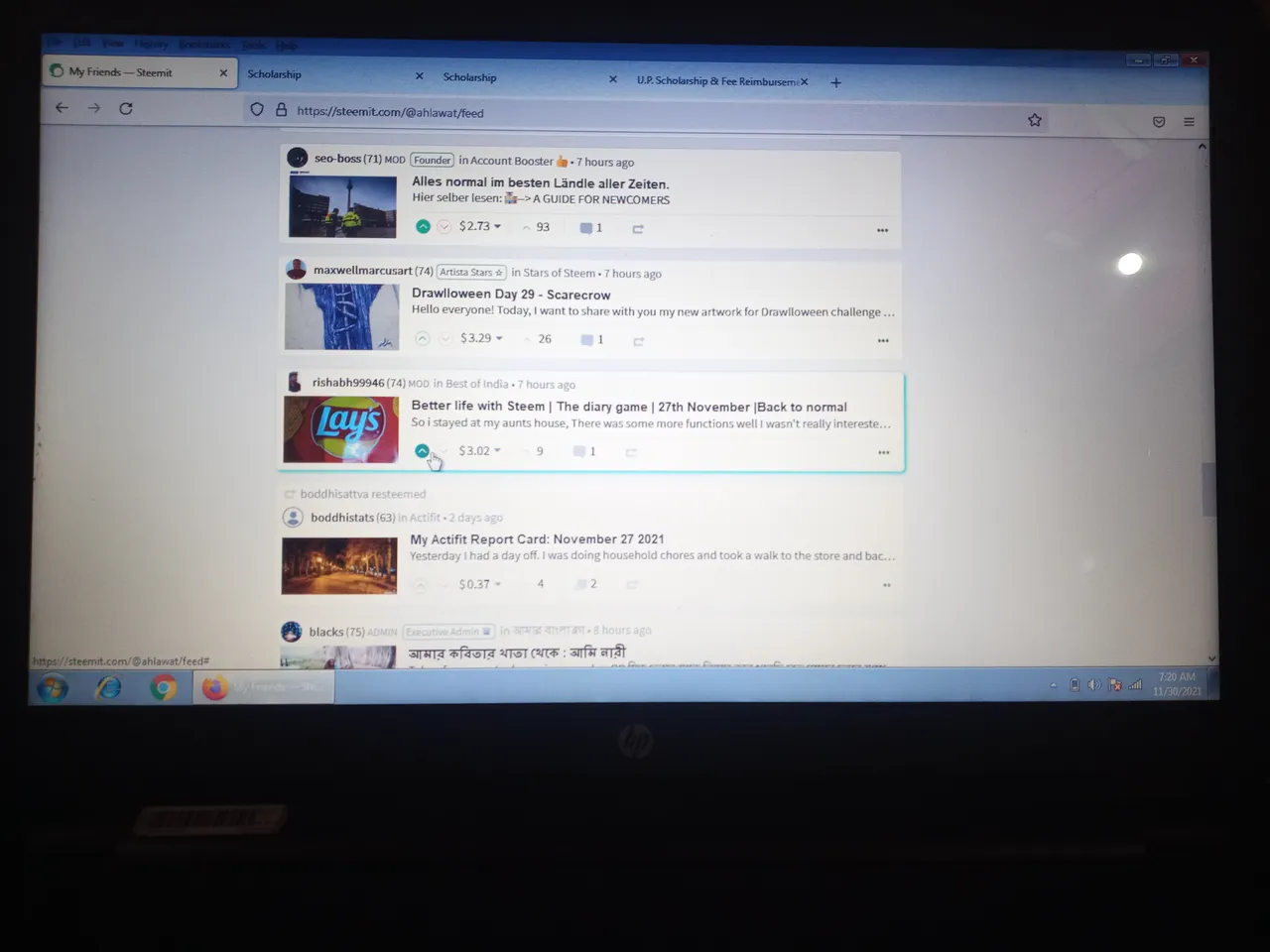Open comments on the Drawlloween post

pyautogui.click(x=592, y=339)
